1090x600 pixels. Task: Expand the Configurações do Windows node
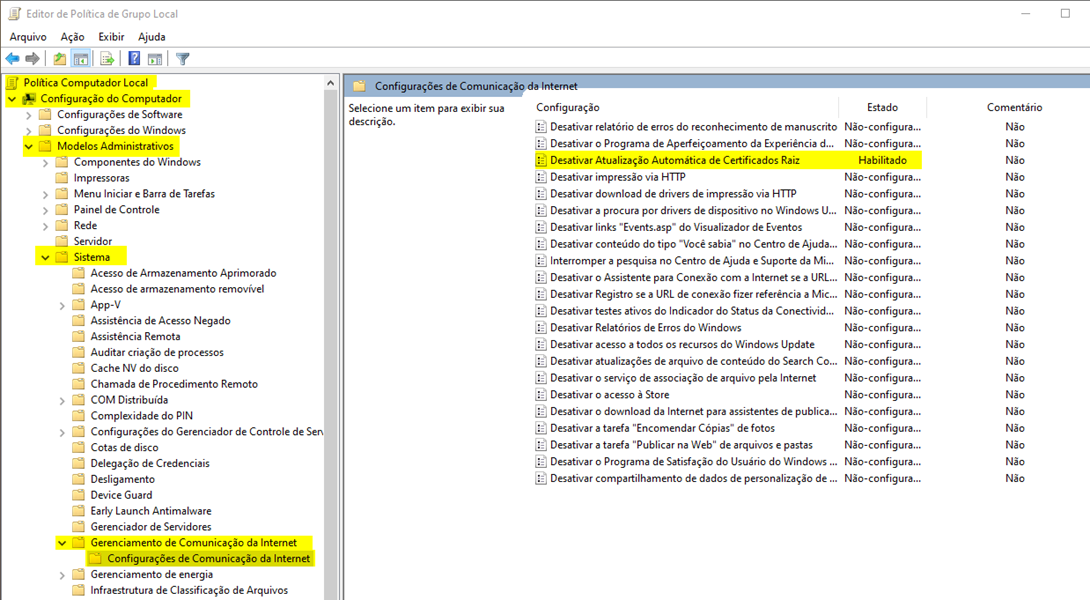click(29, 131)
